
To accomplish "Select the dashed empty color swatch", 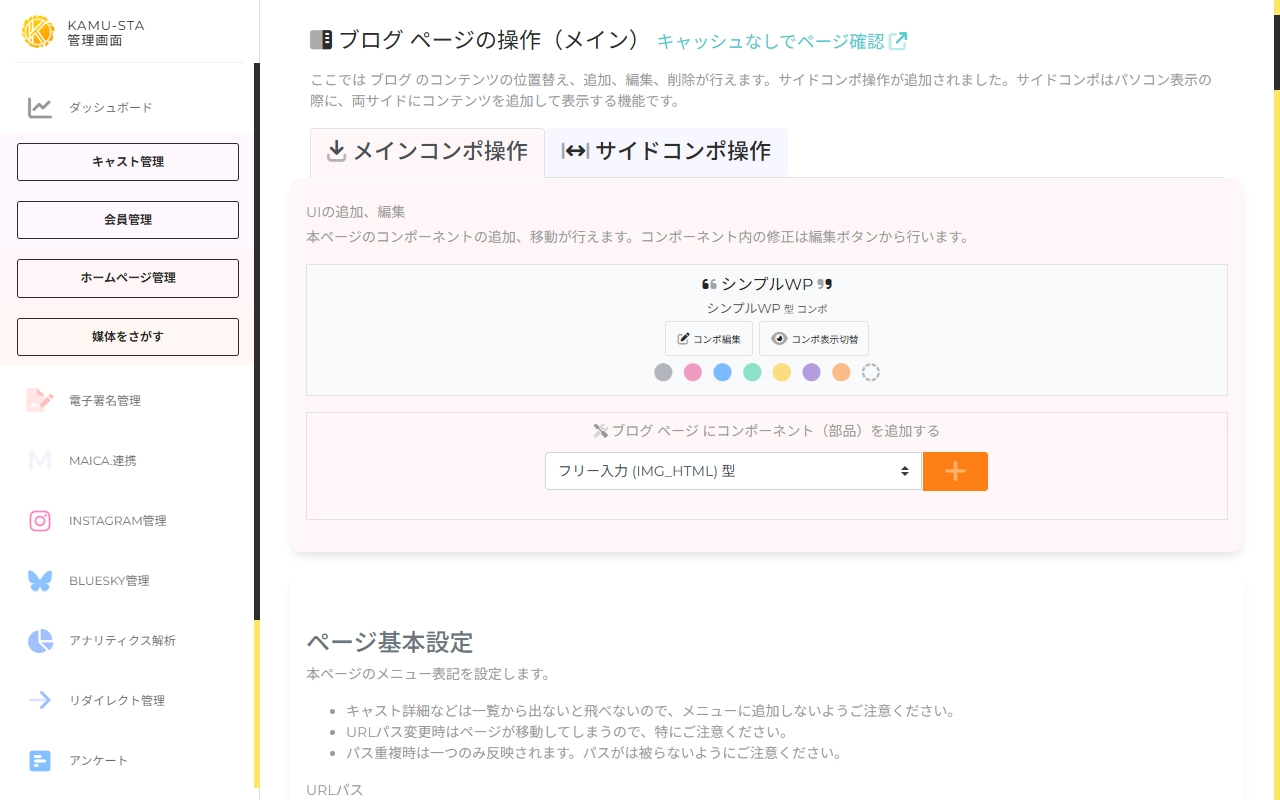I will (871, 372).
